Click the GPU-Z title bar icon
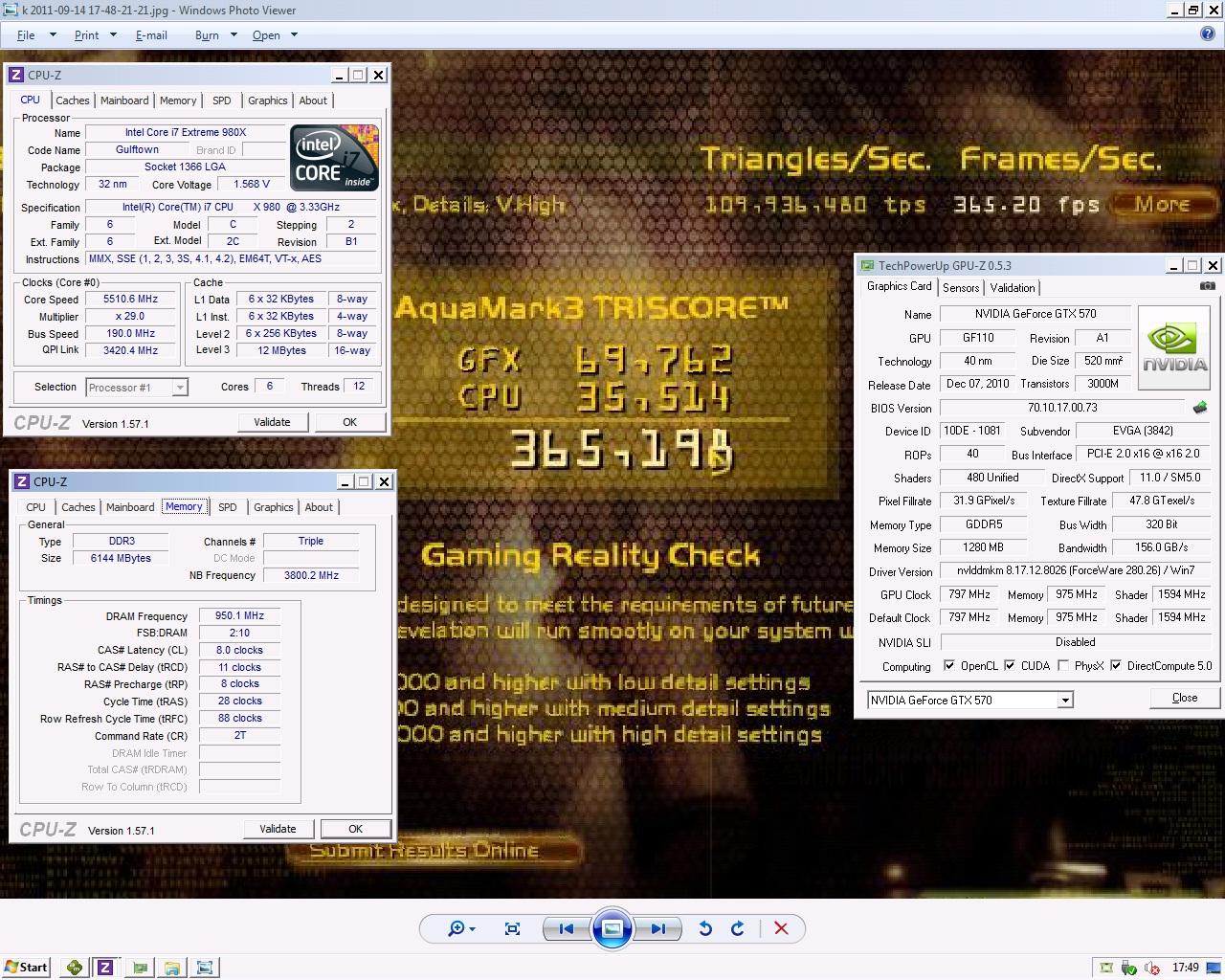The image size is (1225, 980). pos(867,266)
